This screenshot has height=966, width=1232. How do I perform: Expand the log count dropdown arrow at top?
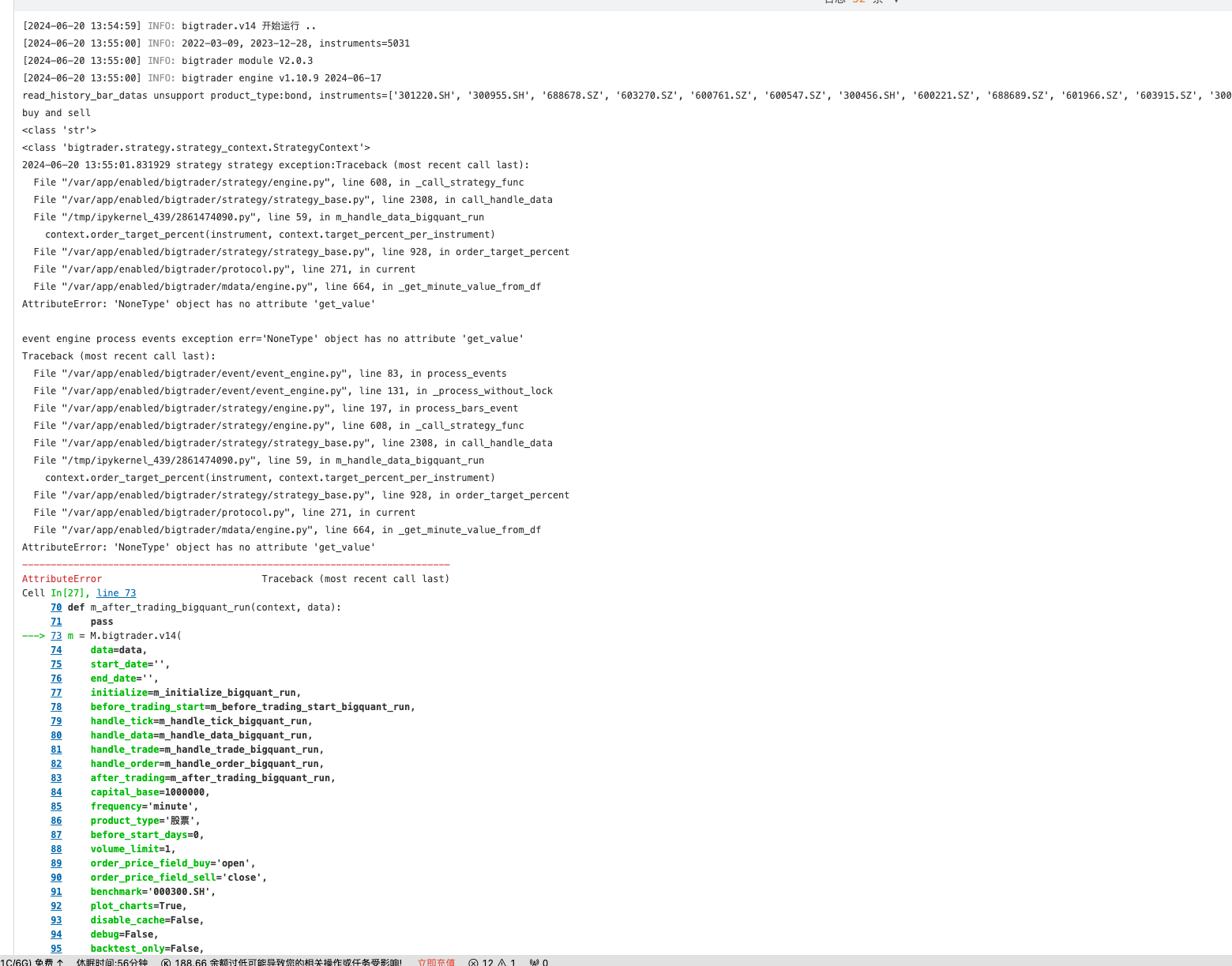tap(896, 2)
